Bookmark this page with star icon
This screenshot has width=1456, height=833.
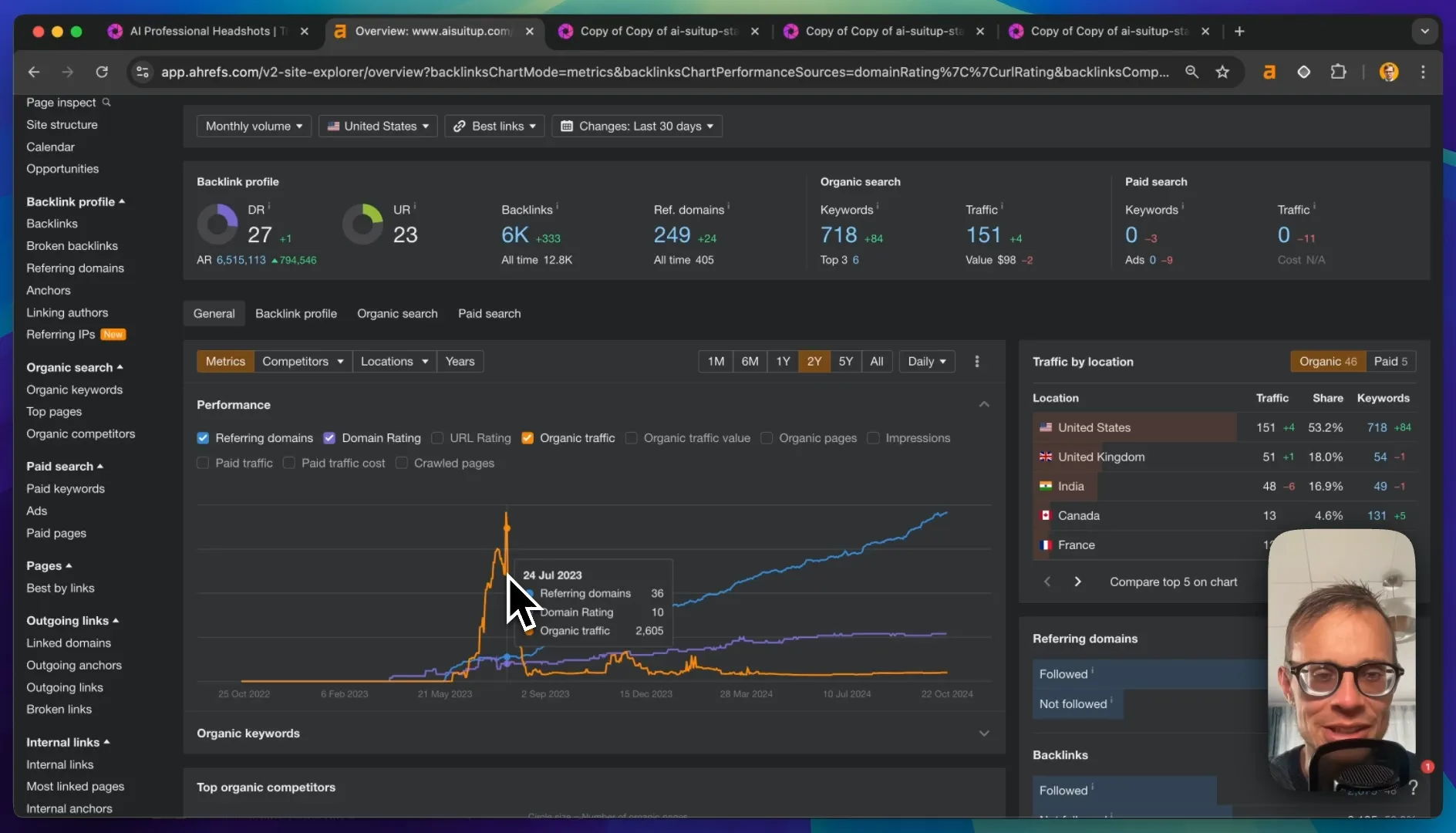[x=1222, y=72]
